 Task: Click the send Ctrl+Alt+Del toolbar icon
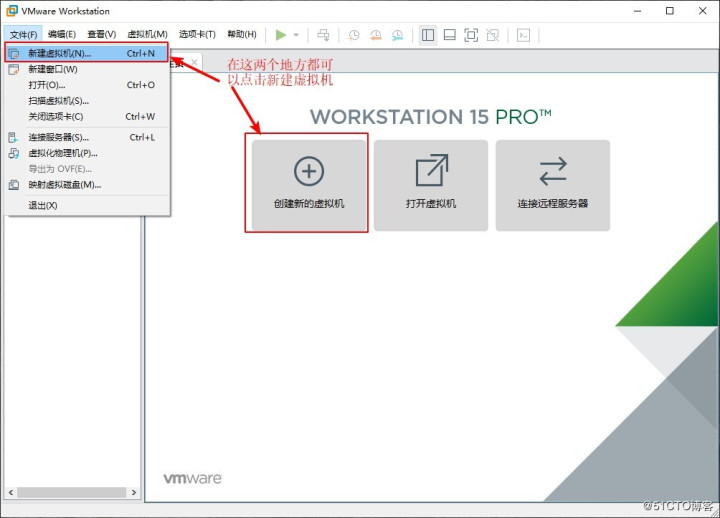(323, 35)
